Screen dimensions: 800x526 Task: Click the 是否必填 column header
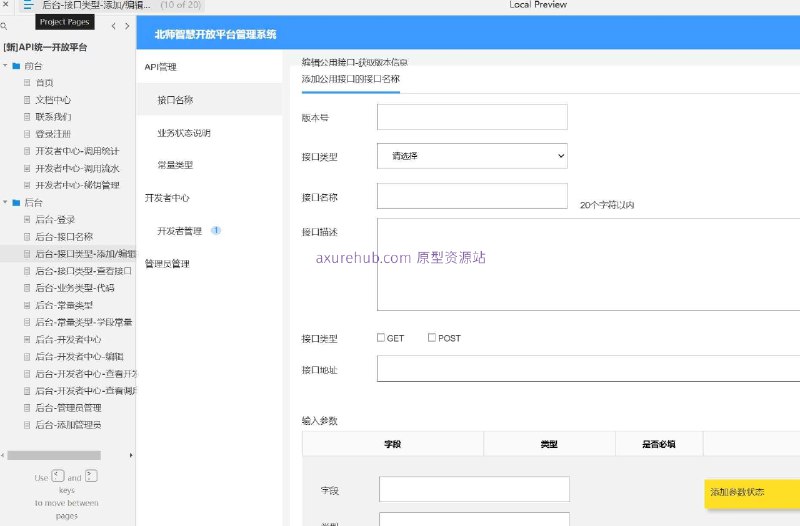coord(659,444)
